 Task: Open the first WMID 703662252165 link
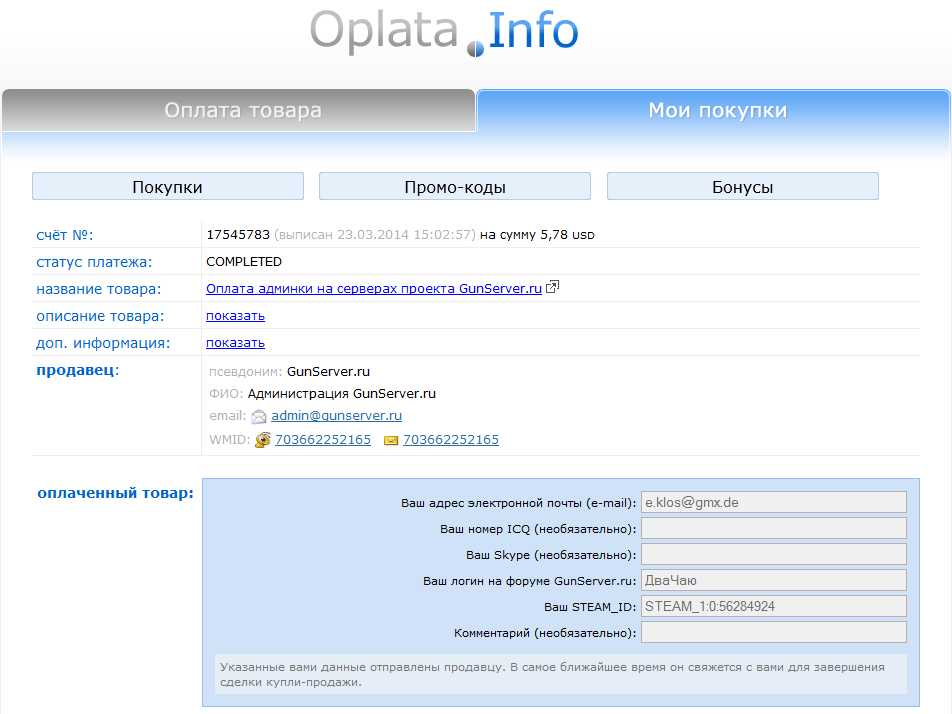coord(323,440)
